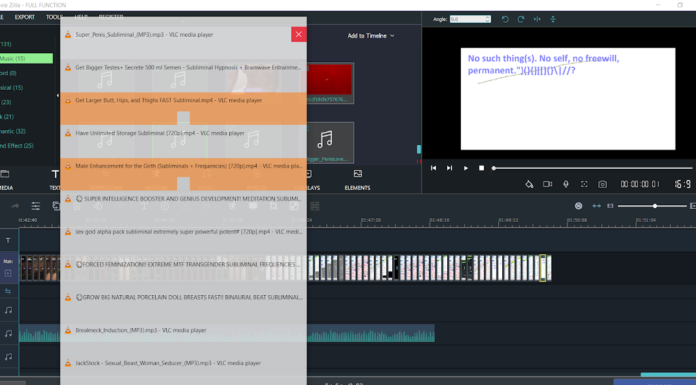Click the window restore button at top right
The height and width of the screenshot is (385, 696).
680,5
